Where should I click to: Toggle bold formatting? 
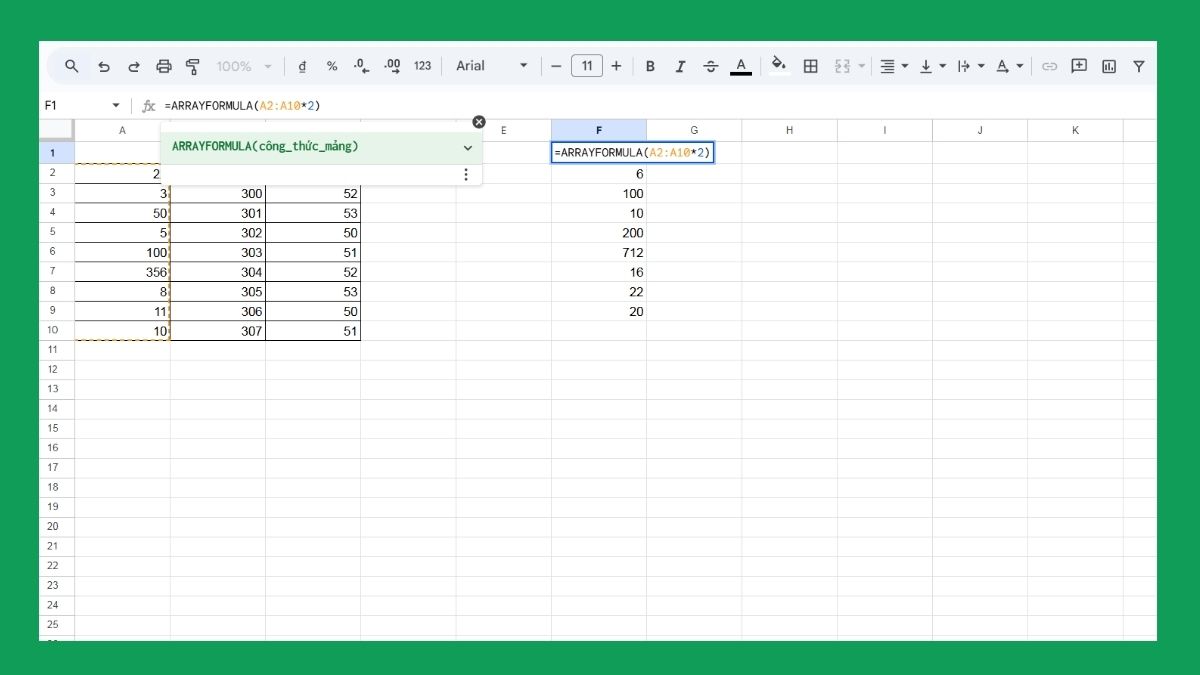pyautogui.click(x=651, y=66)
